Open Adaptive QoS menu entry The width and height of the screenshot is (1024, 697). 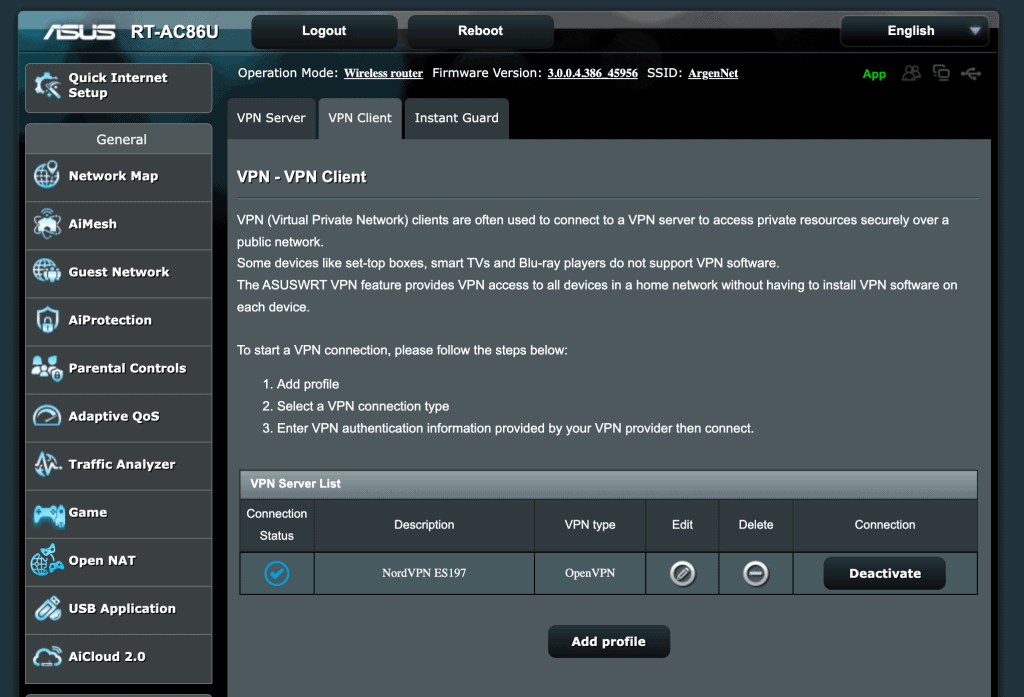[119, 417]
